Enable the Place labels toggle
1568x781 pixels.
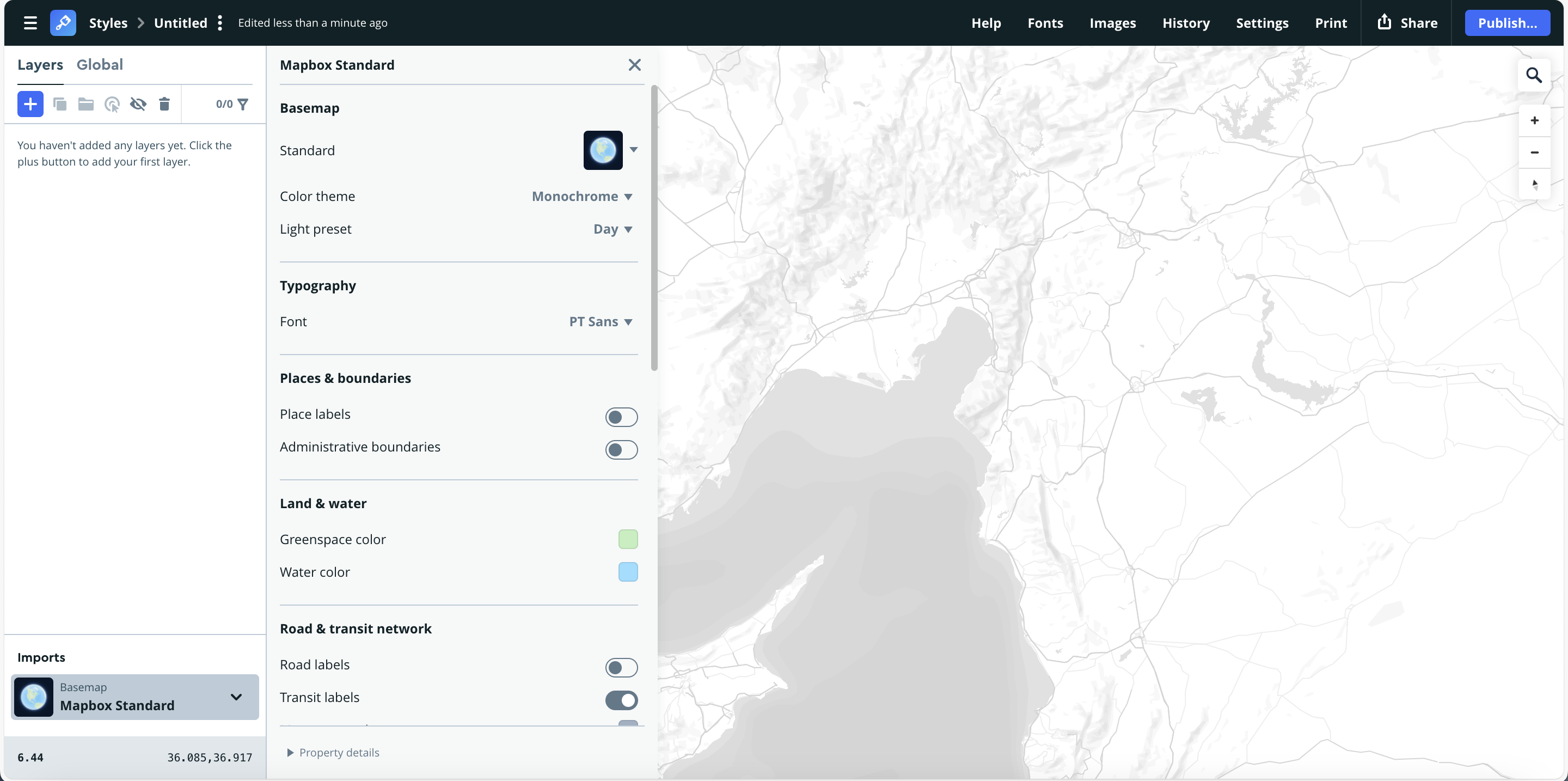[x=621, y=417]
